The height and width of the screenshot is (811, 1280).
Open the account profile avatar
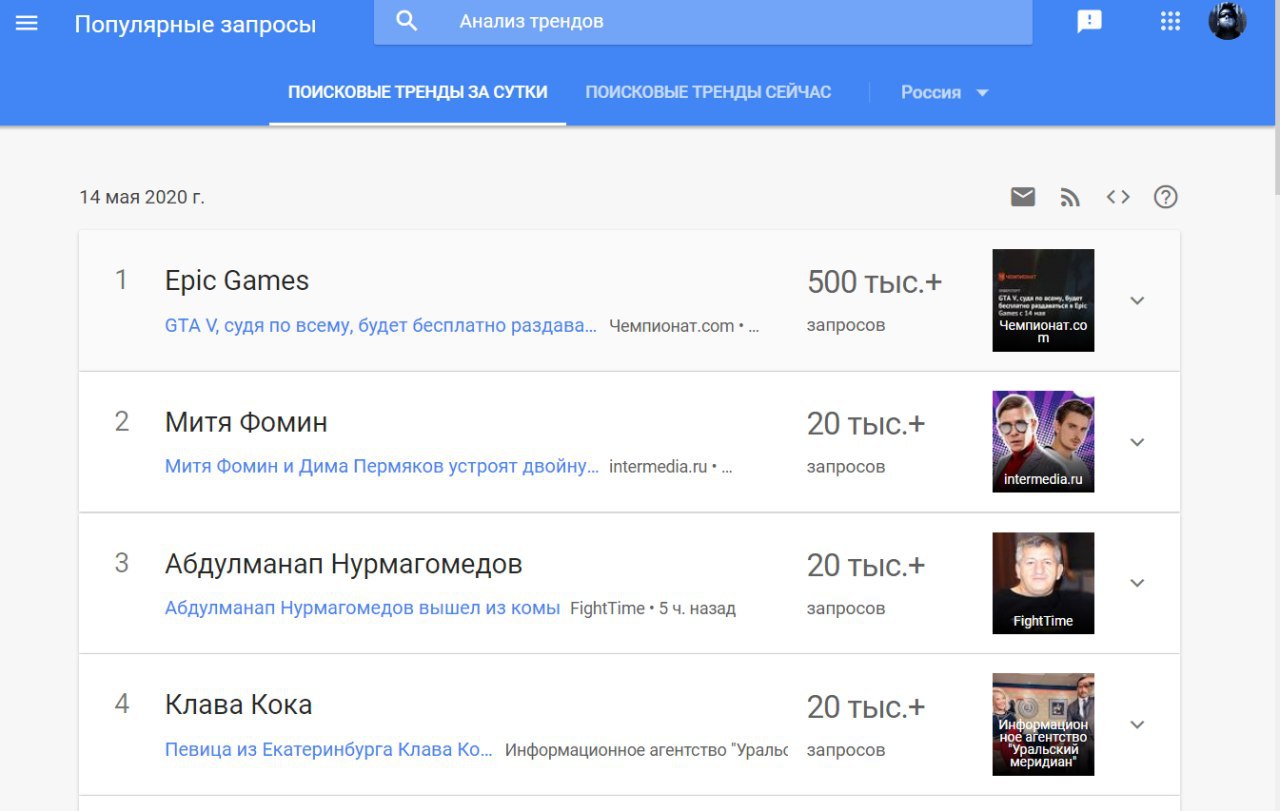1227,21
